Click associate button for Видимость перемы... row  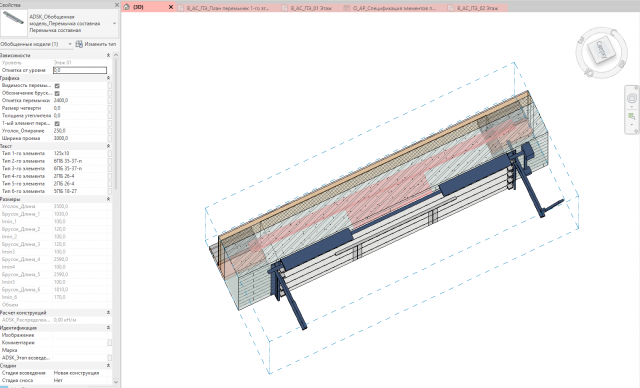(x=109, y=86)
